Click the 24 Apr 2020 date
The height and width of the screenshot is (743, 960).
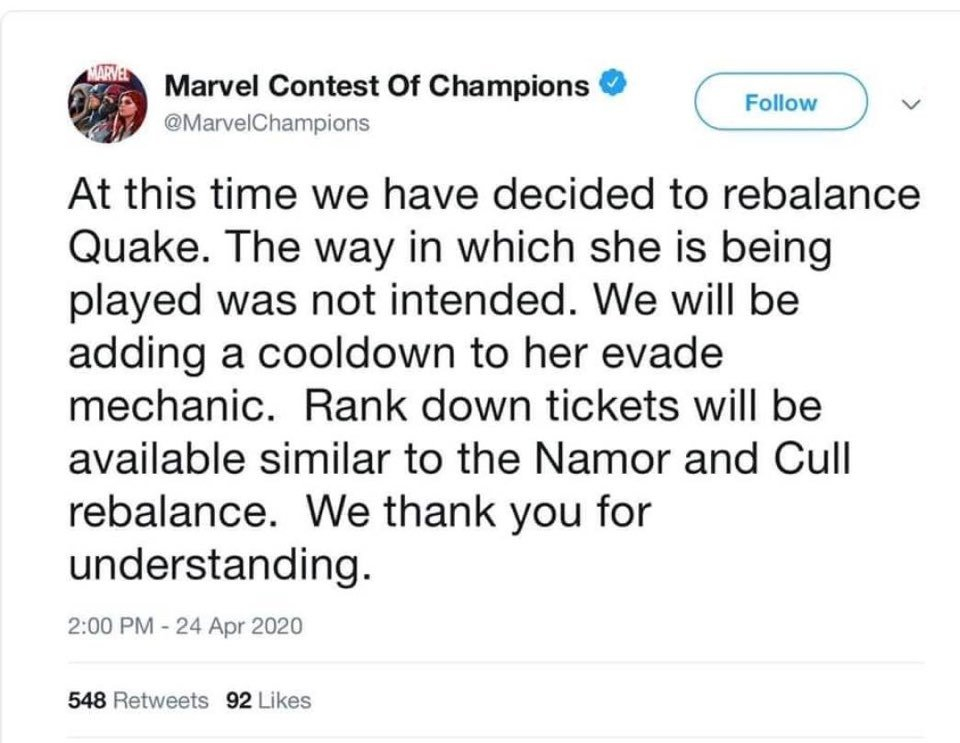click(x=239, y=626)
